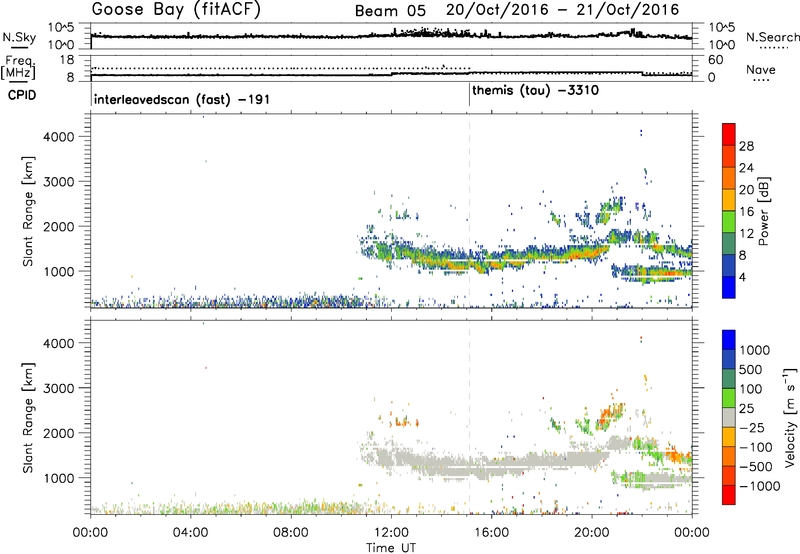
Task: Click the 'N.Sky' legend label
Action: click(19, 37)
